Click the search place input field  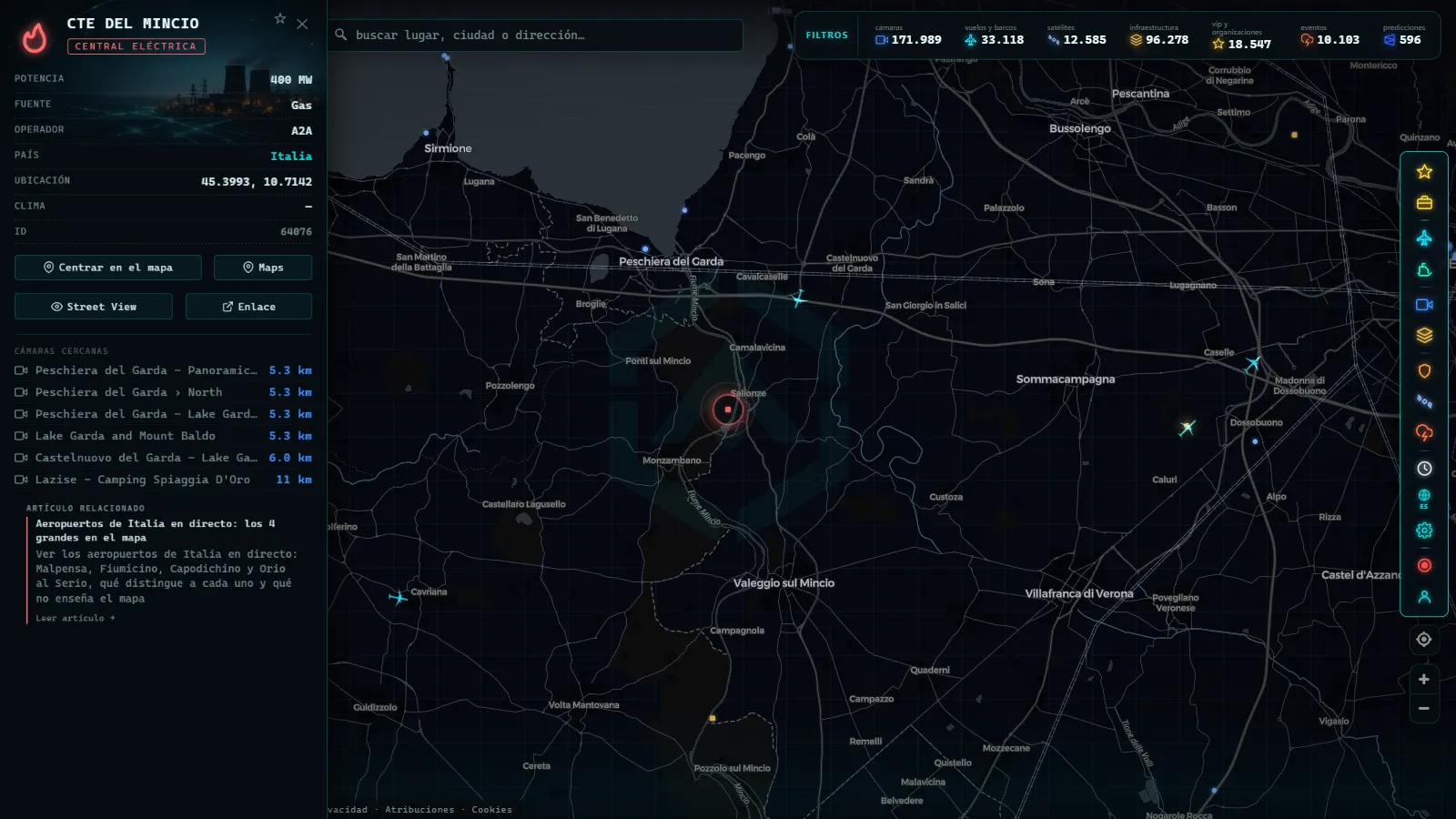[x=535, y=35]
